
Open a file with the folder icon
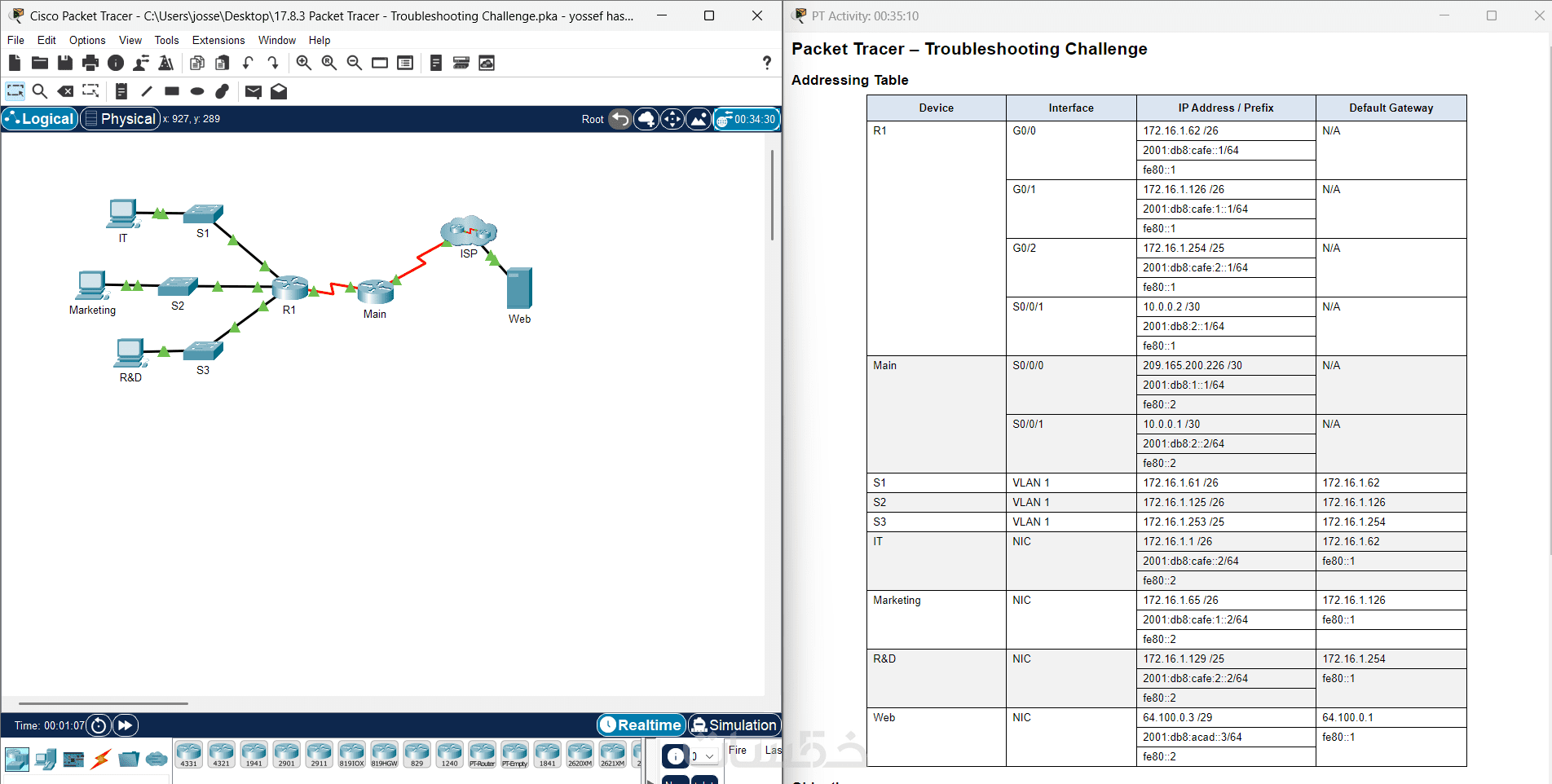click(40, 63)
